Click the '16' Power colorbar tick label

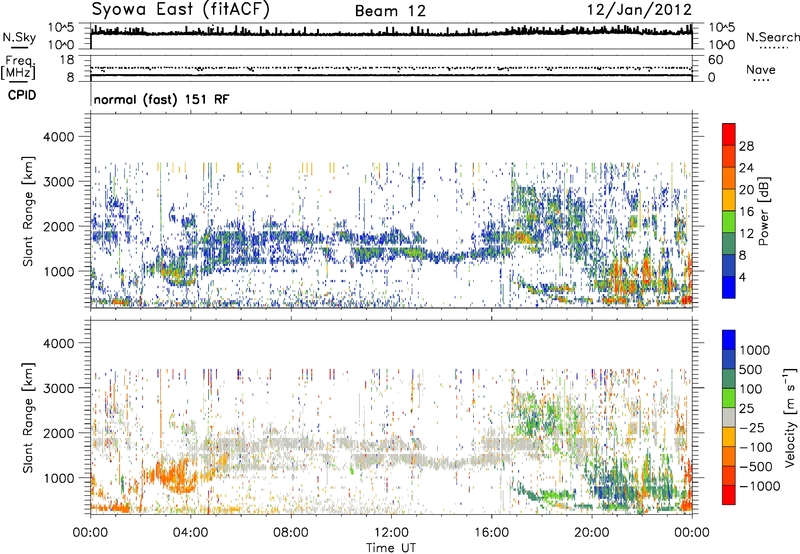(x=746, y=212)
